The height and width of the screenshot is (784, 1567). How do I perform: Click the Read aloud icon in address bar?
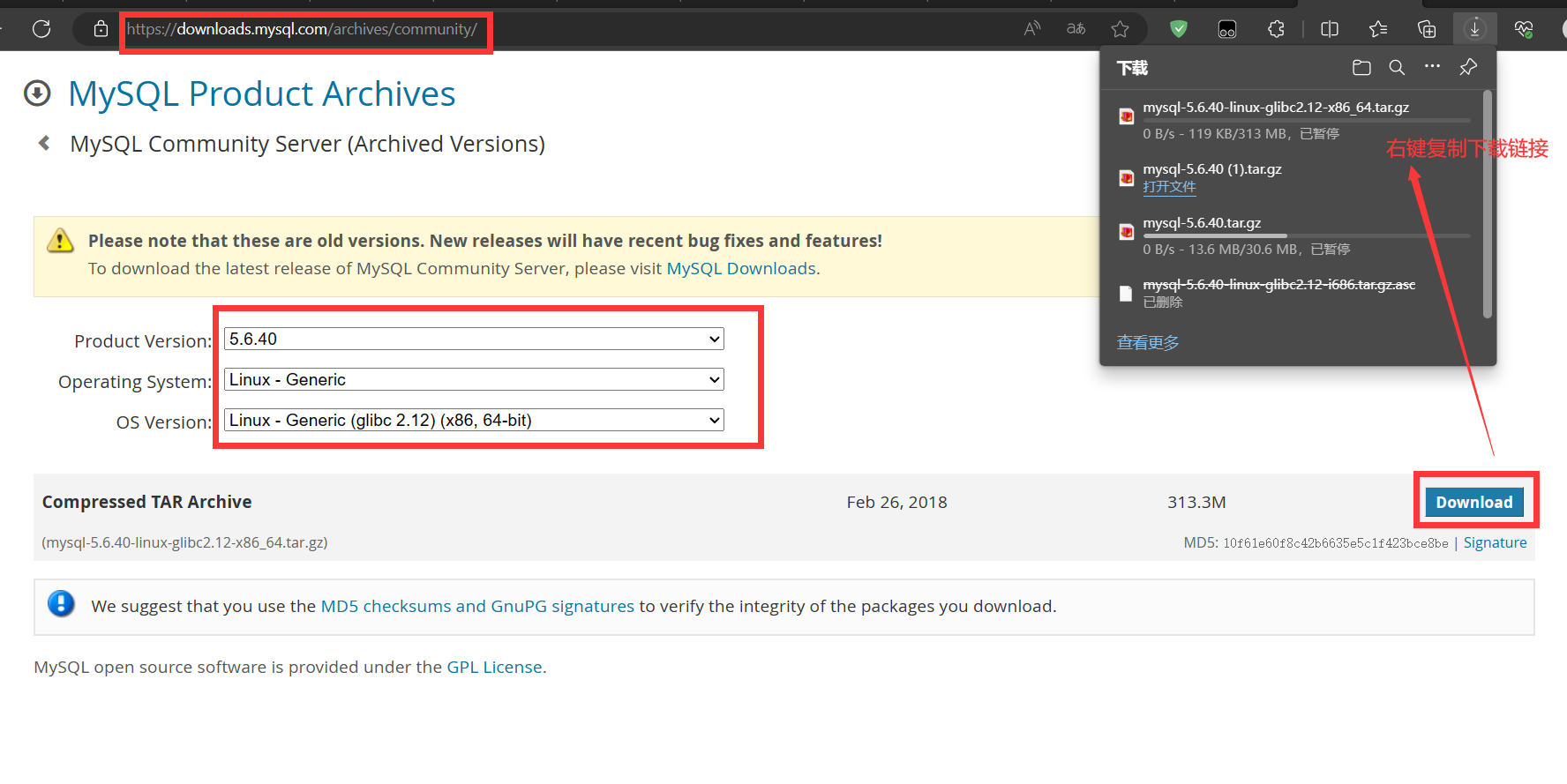[1032, 29]
